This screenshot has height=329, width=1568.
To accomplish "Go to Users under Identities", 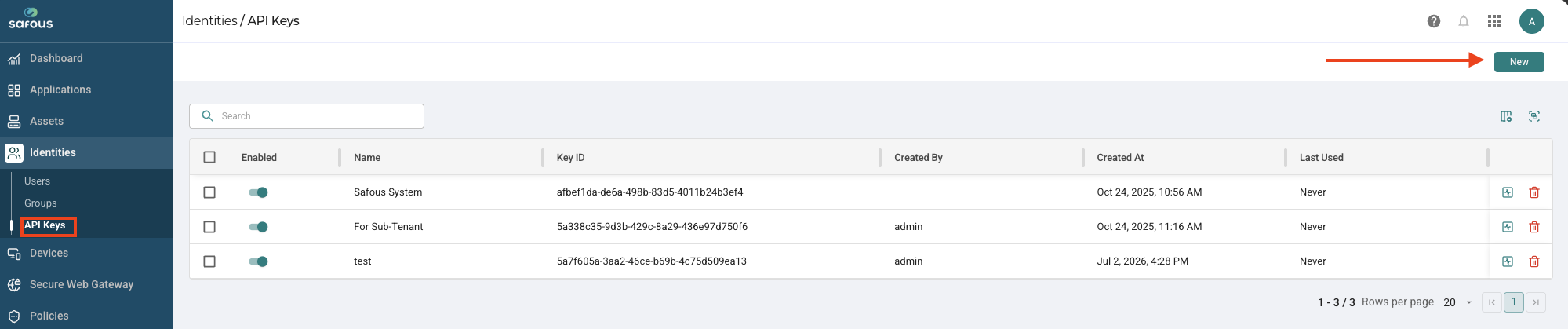I will pos(37,181).
